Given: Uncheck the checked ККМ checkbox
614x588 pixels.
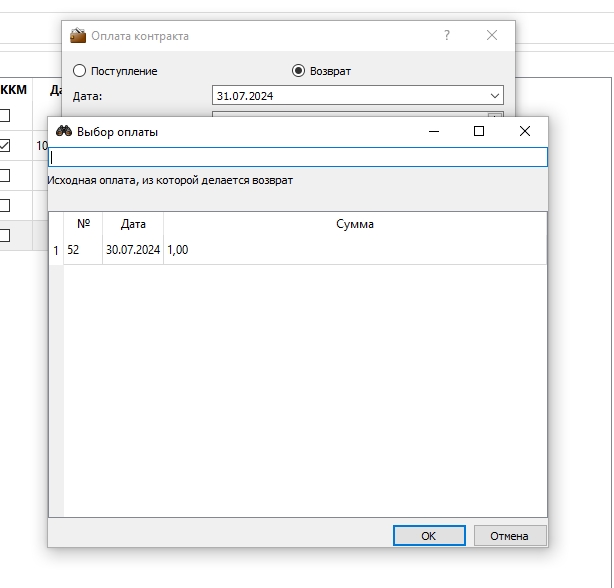Looking at the screenshot, I should (4, 145).
